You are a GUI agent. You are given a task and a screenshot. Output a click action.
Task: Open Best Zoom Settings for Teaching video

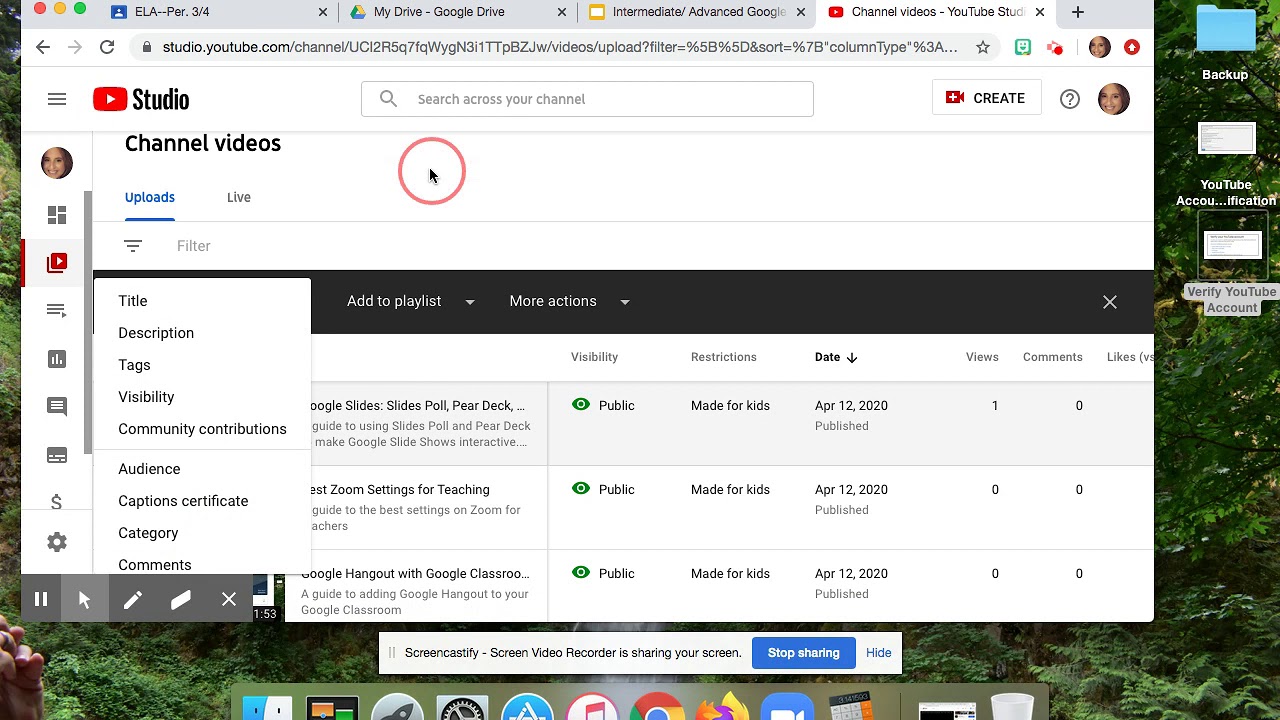pyautogui.click(x=397, y=489)
